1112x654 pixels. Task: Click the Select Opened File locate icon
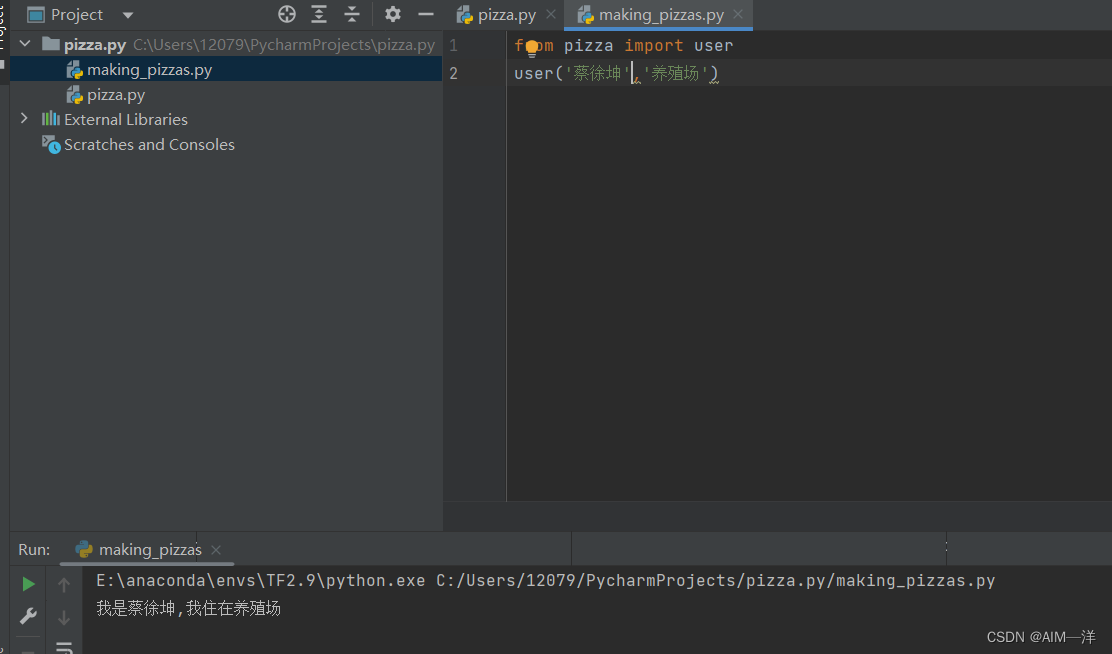(x=287, y=14)
